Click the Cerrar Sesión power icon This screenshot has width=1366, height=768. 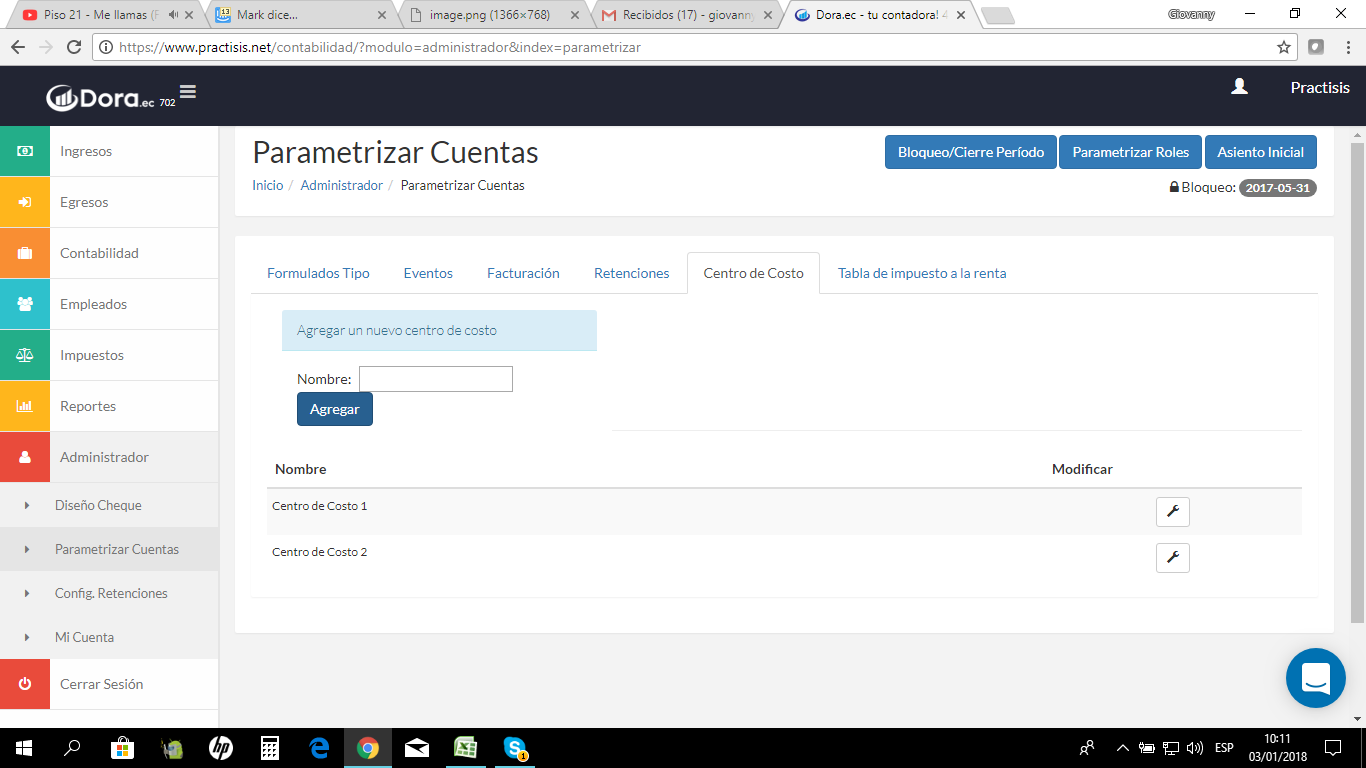click(x=25, y=684)
